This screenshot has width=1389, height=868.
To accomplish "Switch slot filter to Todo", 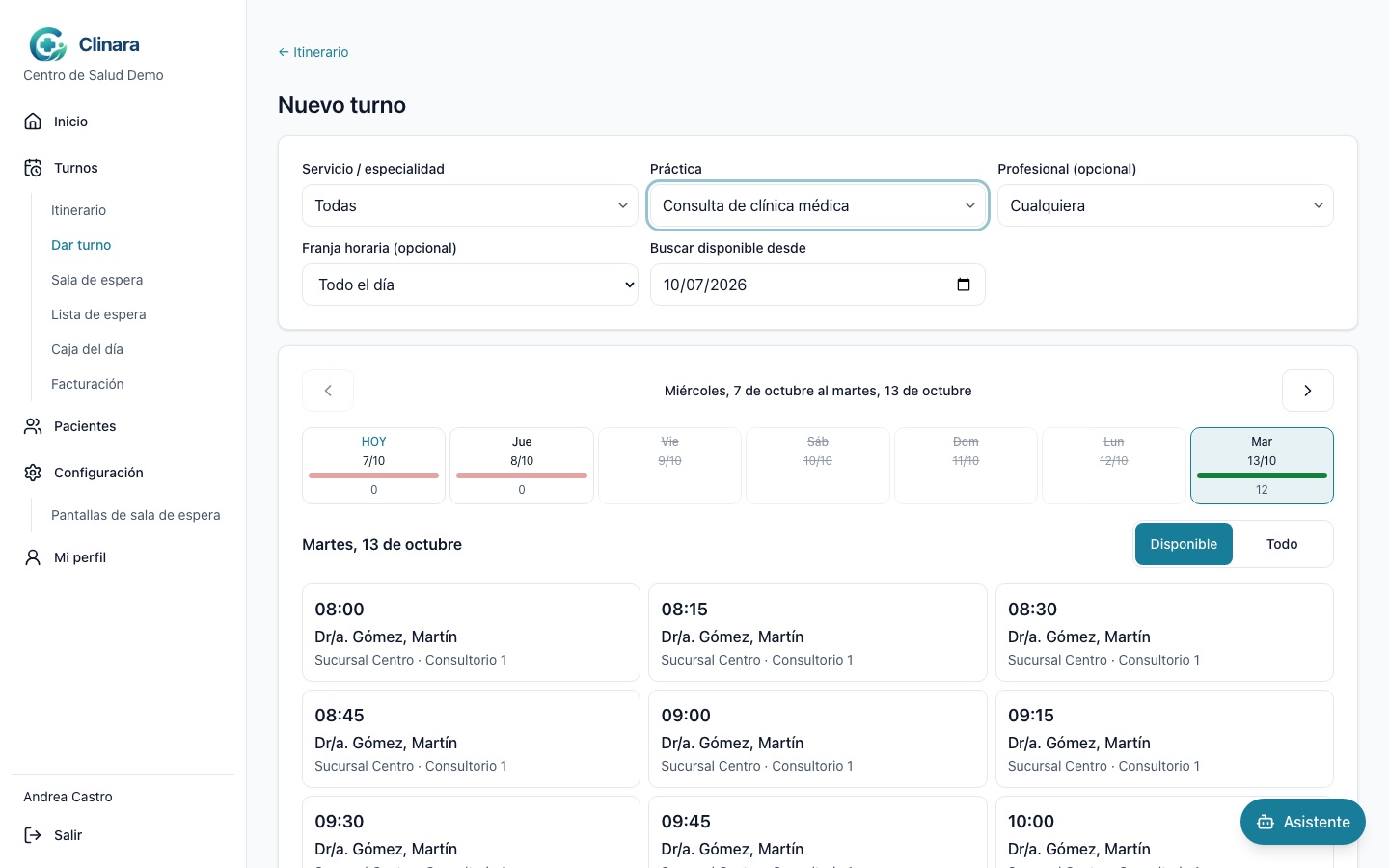I will coord(1282,544).
